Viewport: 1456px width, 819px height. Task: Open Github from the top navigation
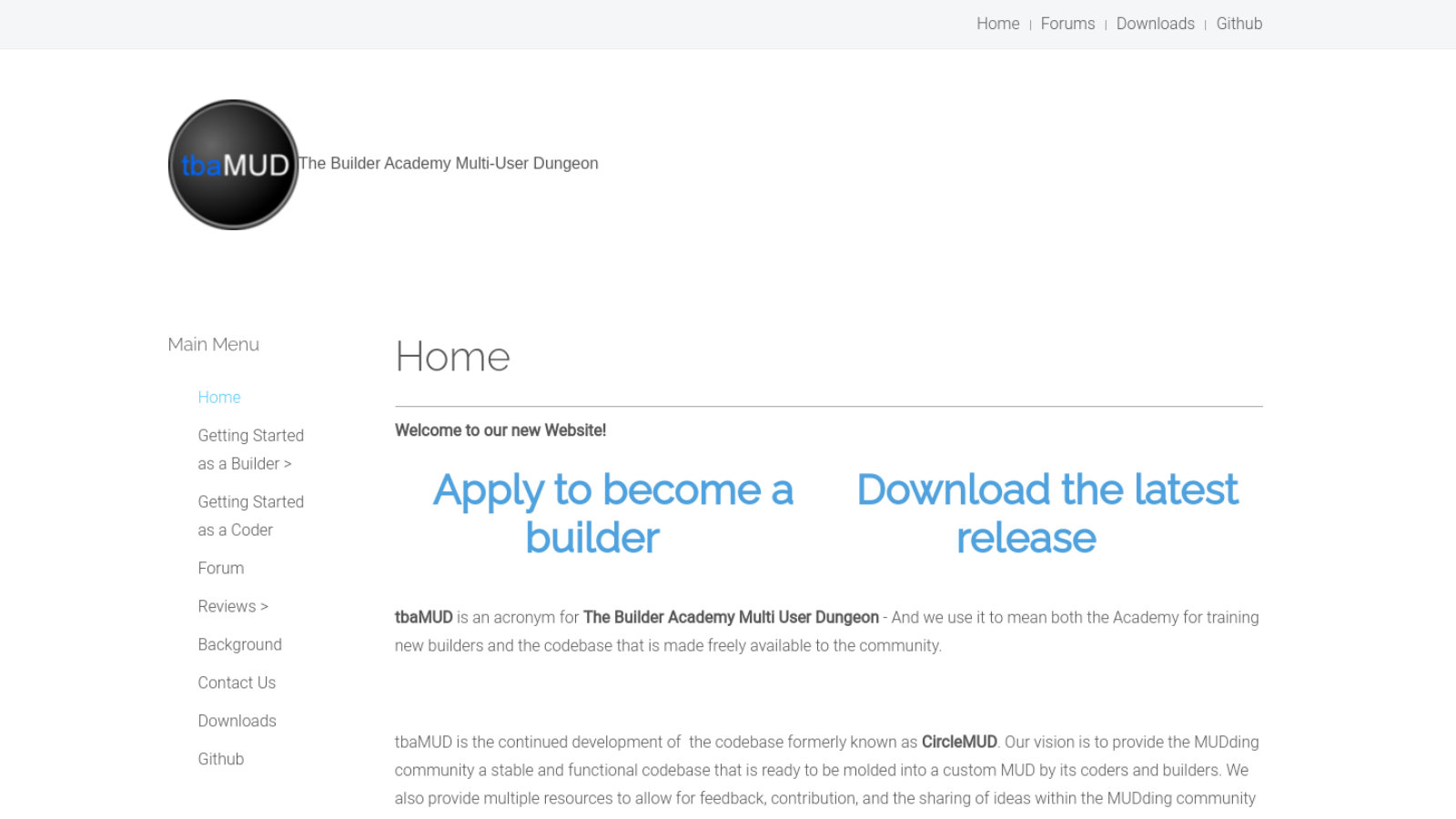(1239, 24)
